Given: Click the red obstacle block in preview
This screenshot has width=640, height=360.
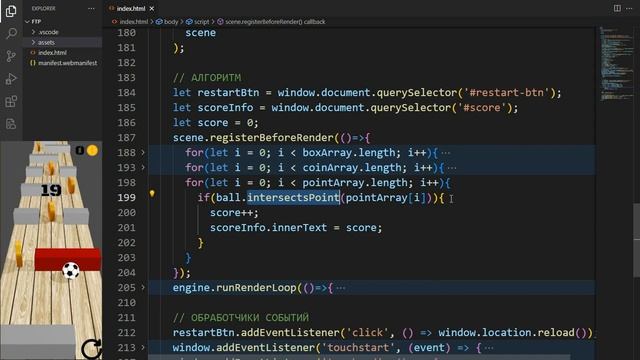Looking at the screenshot, I should [x=67, y=259].
